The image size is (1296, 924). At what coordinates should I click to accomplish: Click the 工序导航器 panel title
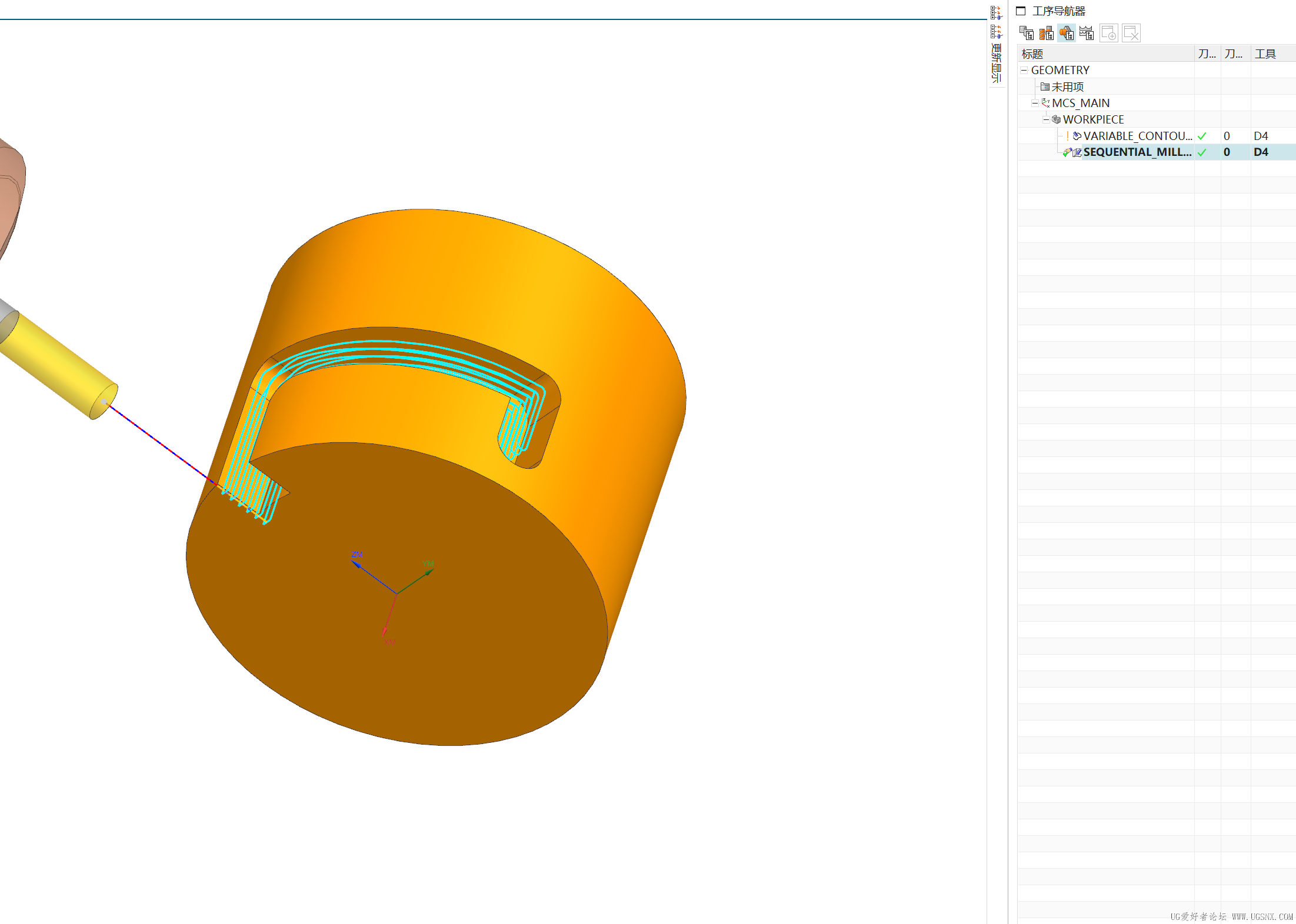click(x=1059, y=11)
